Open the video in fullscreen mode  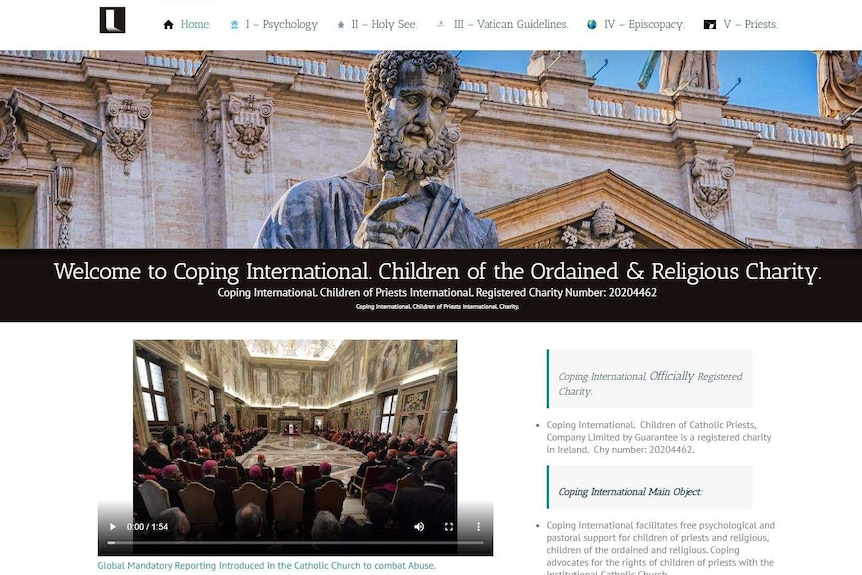[x=449, y=527]
